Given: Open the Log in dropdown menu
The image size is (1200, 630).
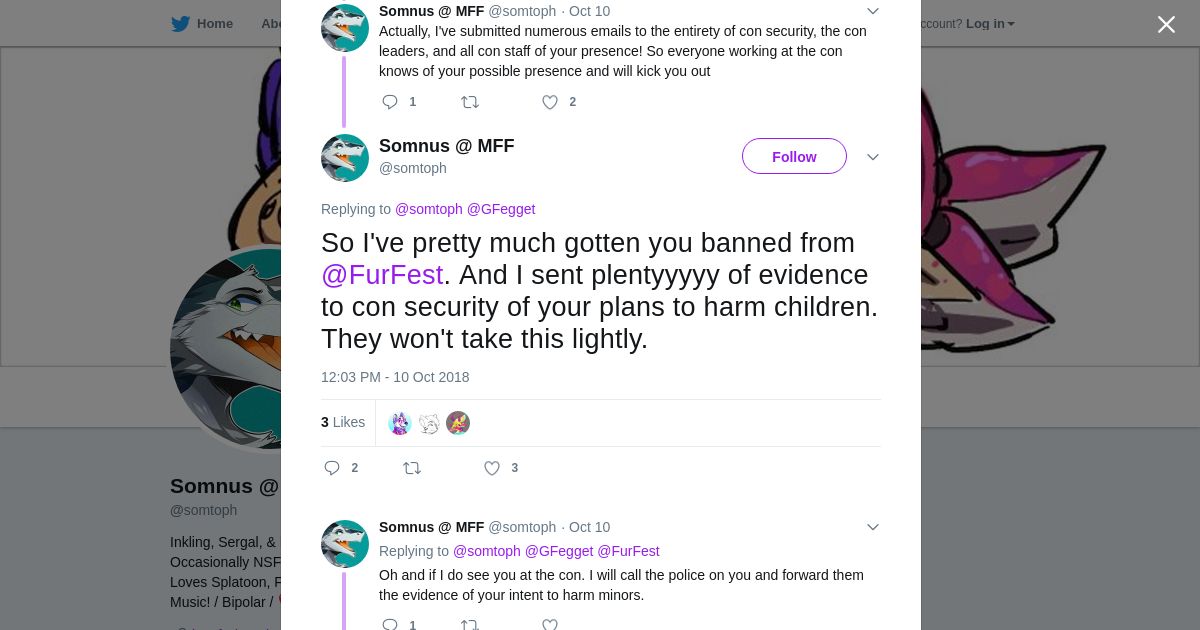Looking at the screenshot, I should click(990, 23).
